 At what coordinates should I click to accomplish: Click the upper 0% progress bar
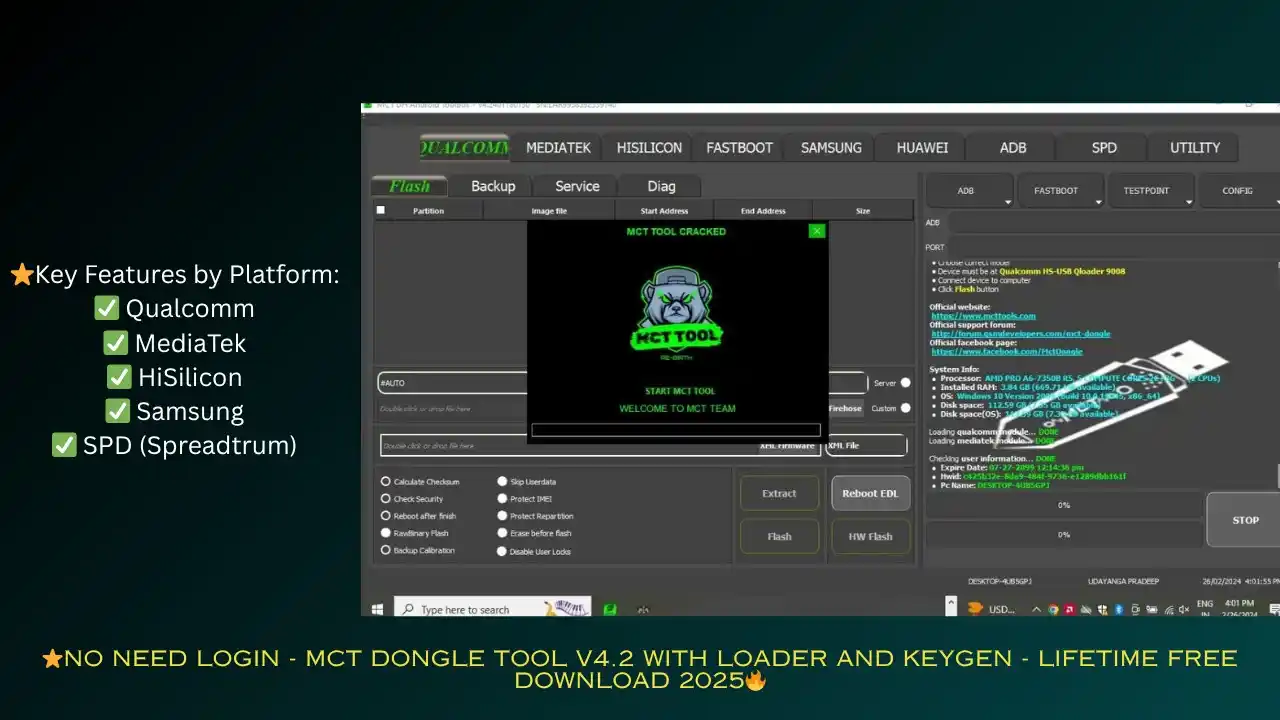point(1064,506)
